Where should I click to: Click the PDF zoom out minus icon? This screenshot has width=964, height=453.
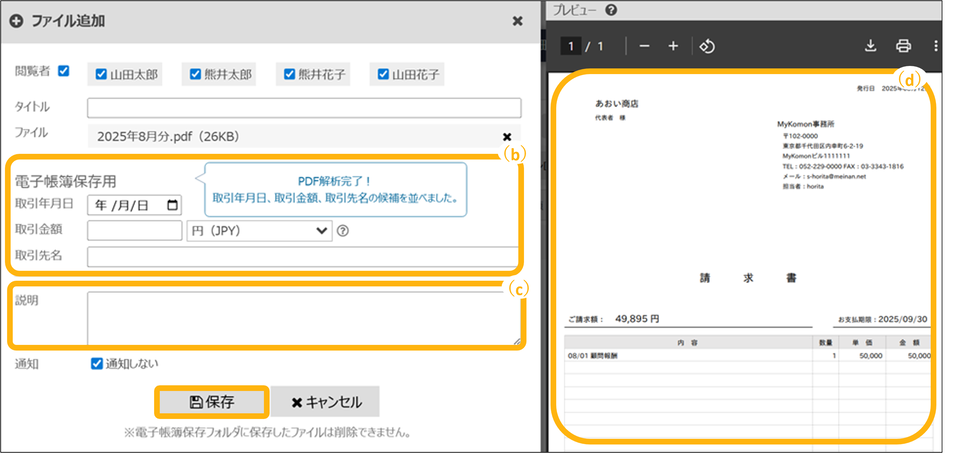[644, 46]
